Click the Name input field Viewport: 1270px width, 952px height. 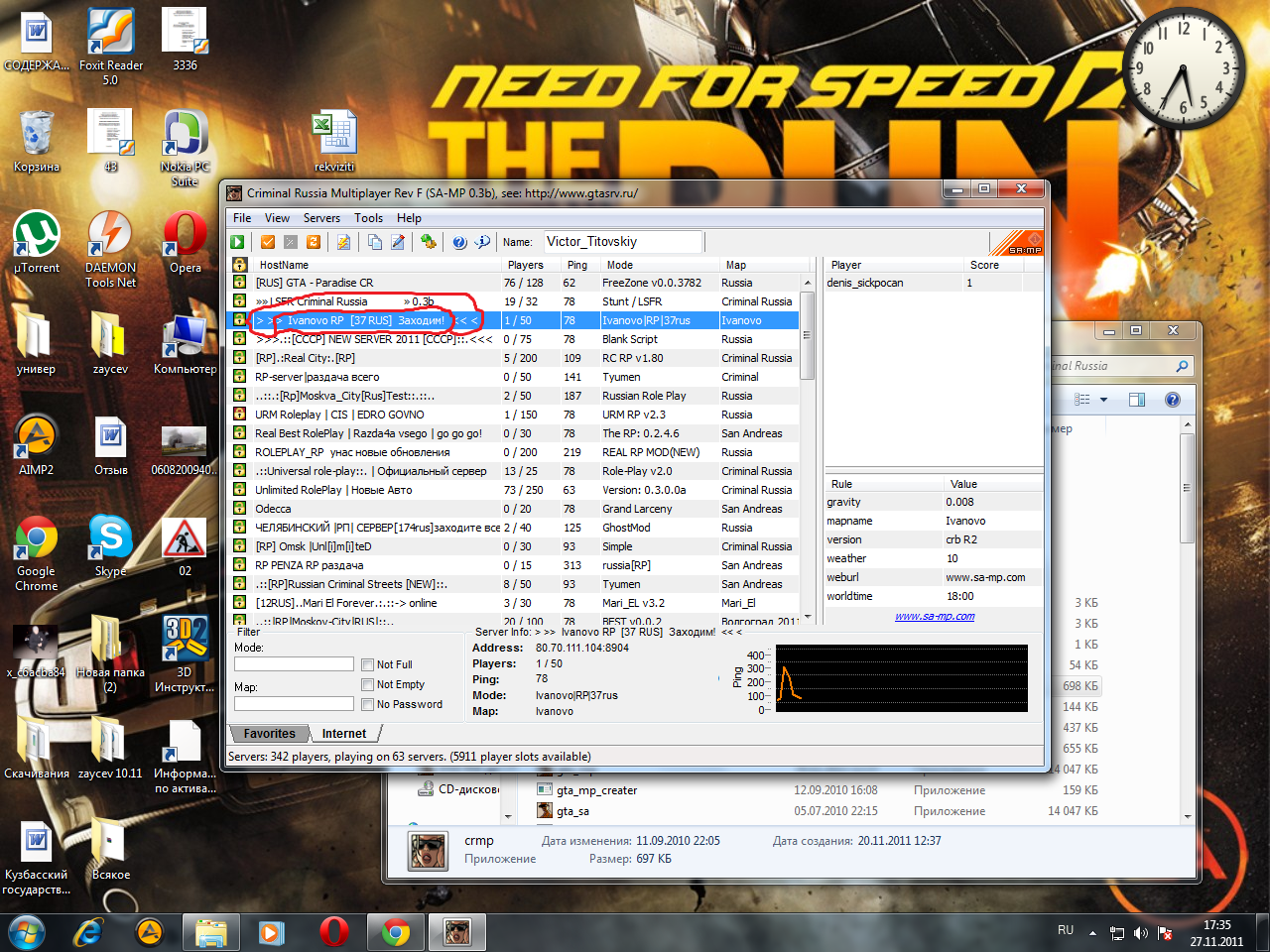pos(623,242)
